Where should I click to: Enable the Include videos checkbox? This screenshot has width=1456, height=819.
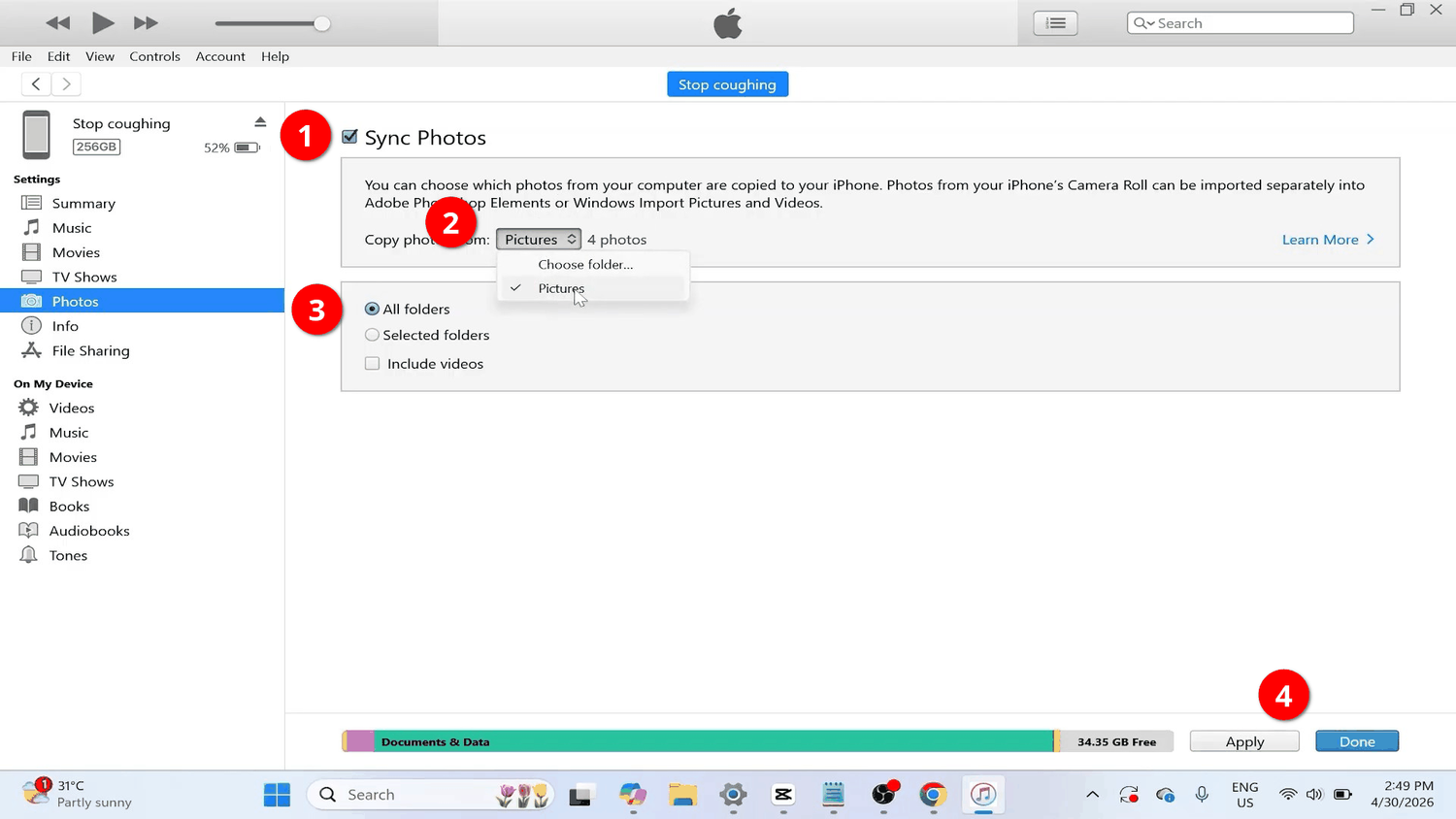(372, 363)
